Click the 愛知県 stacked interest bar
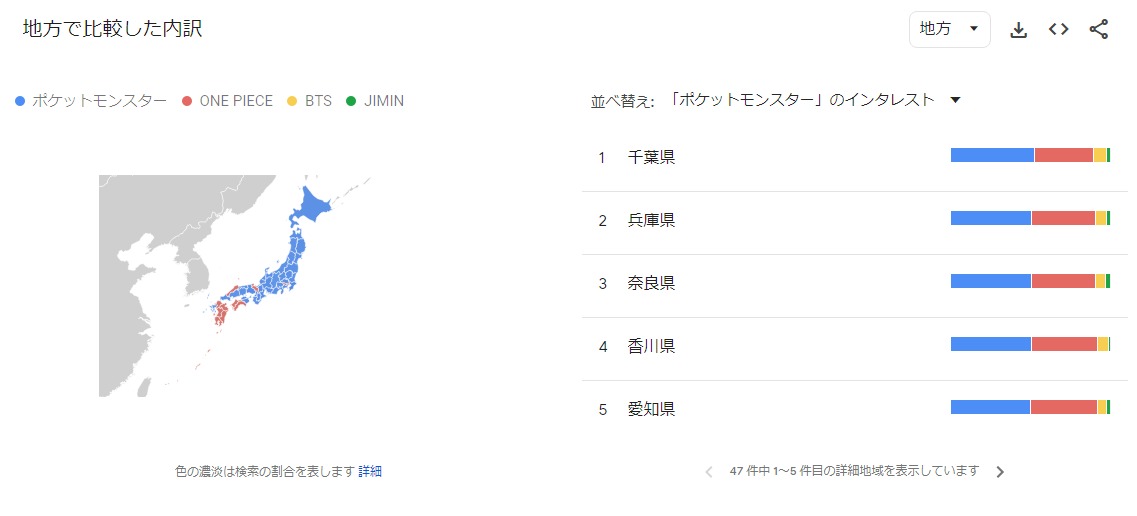The height and width of the screenshot is (516, 1137). click(1030, 407)
